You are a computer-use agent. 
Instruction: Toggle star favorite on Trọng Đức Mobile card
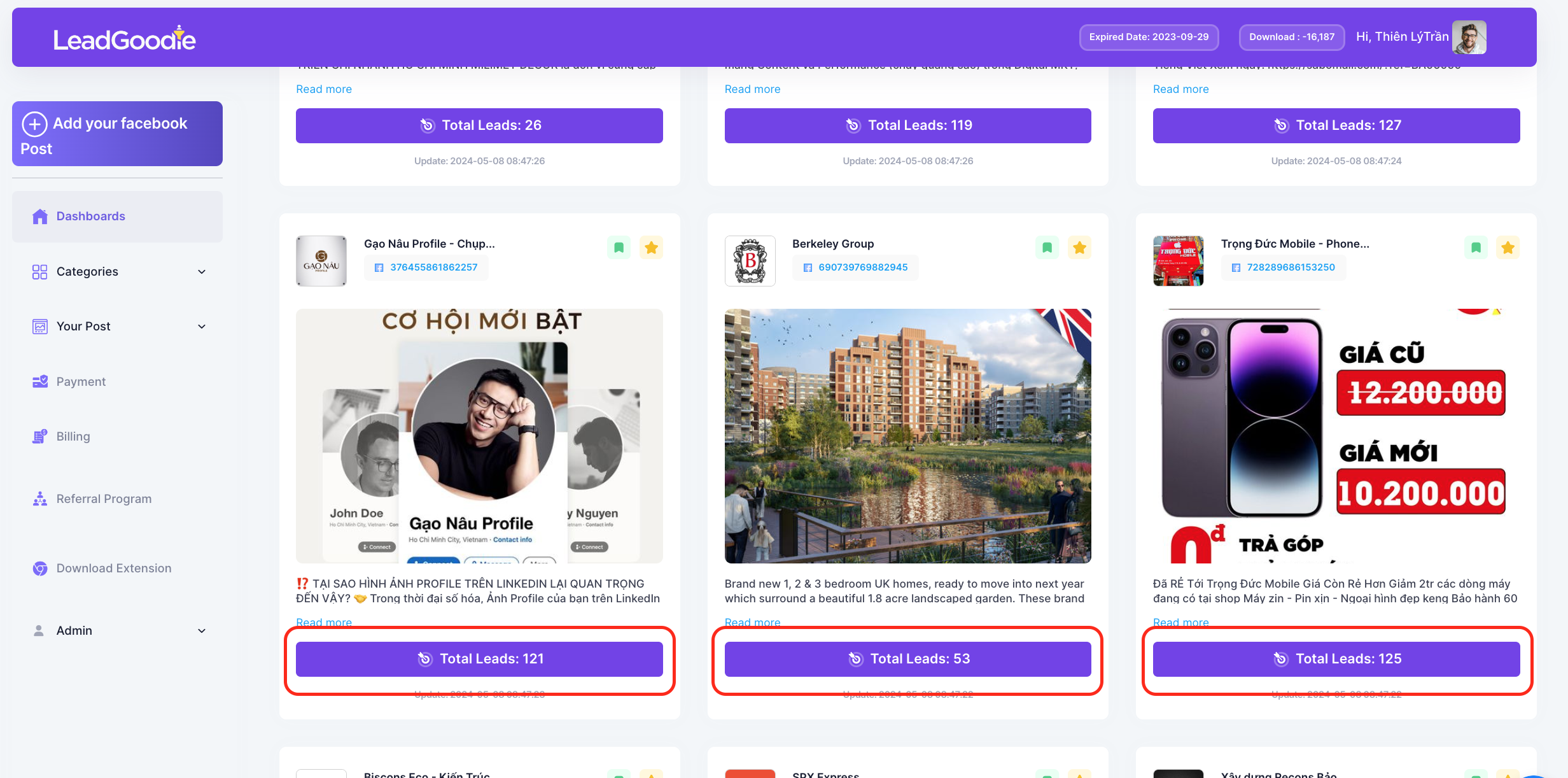[x=1508, y=248]
